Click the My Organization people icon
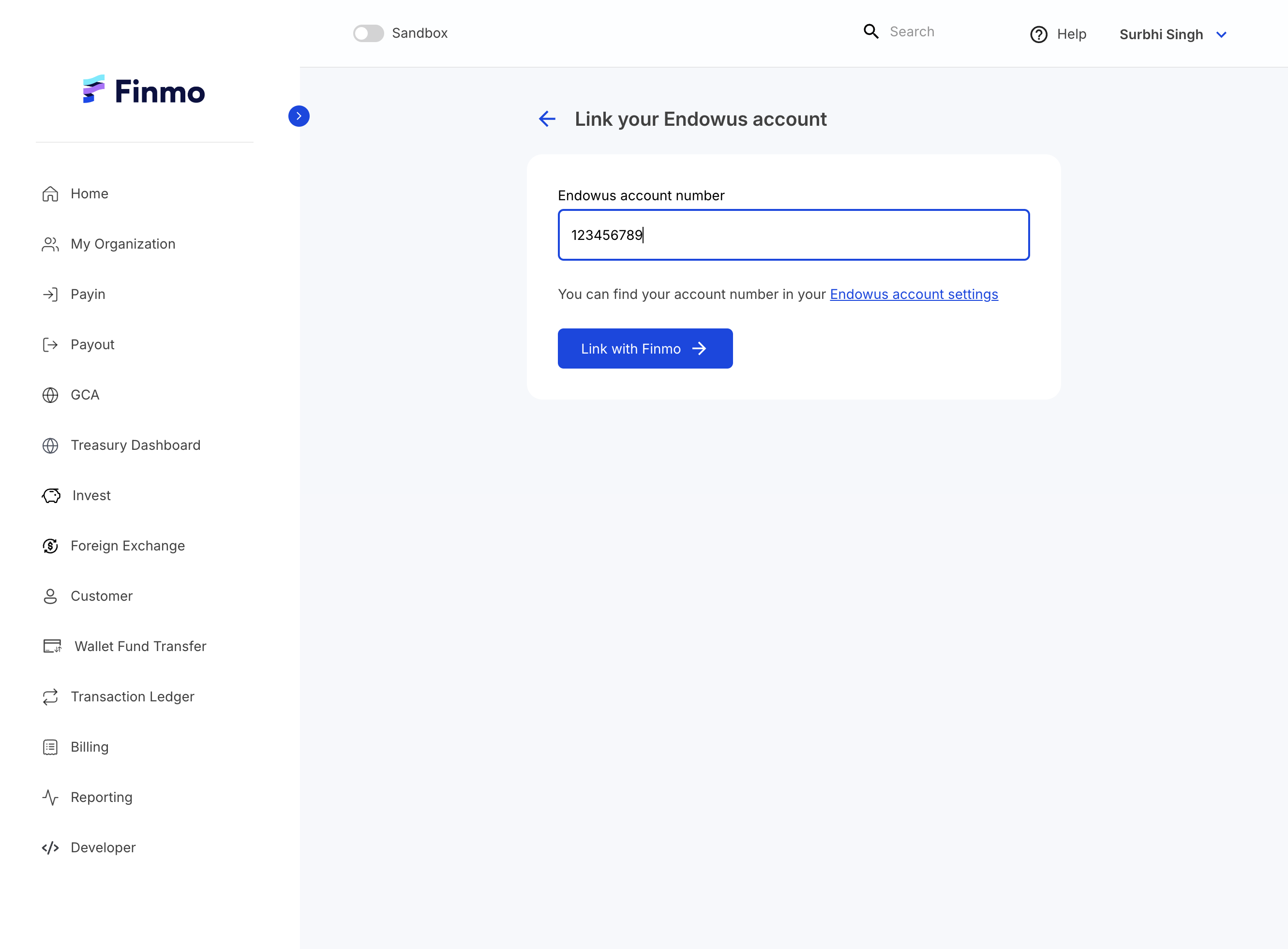 (50, 244)
